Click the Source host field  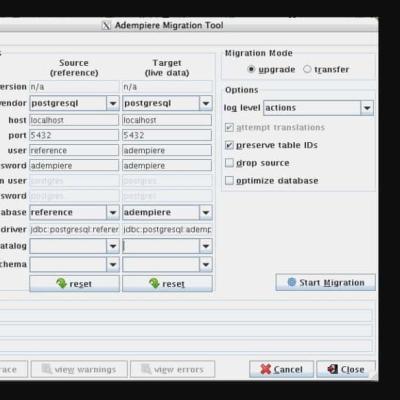[74, 120]
